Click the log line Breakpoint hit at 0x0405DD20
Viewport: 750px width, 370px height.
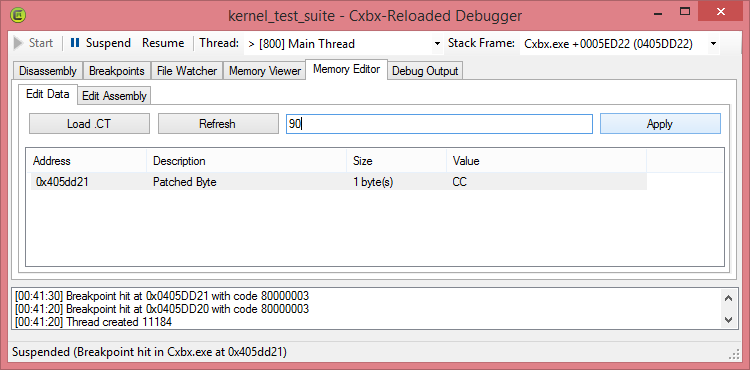(162, 309)
